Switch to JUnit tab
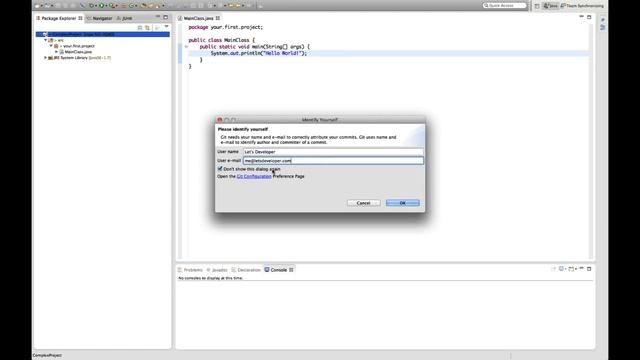 click(x=124, y=18)
